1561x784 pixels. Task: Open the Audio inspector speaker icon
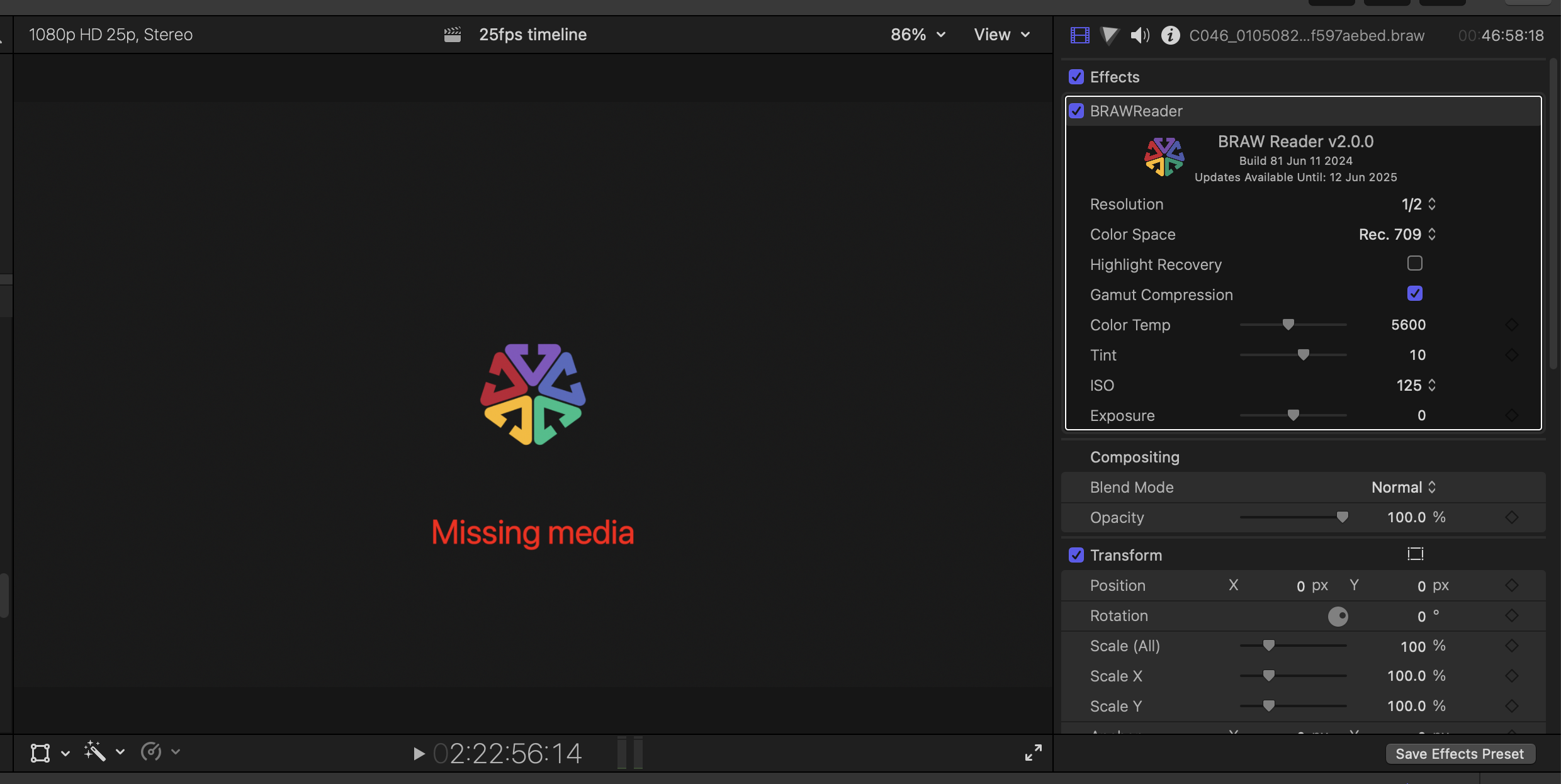[1139, 35]
